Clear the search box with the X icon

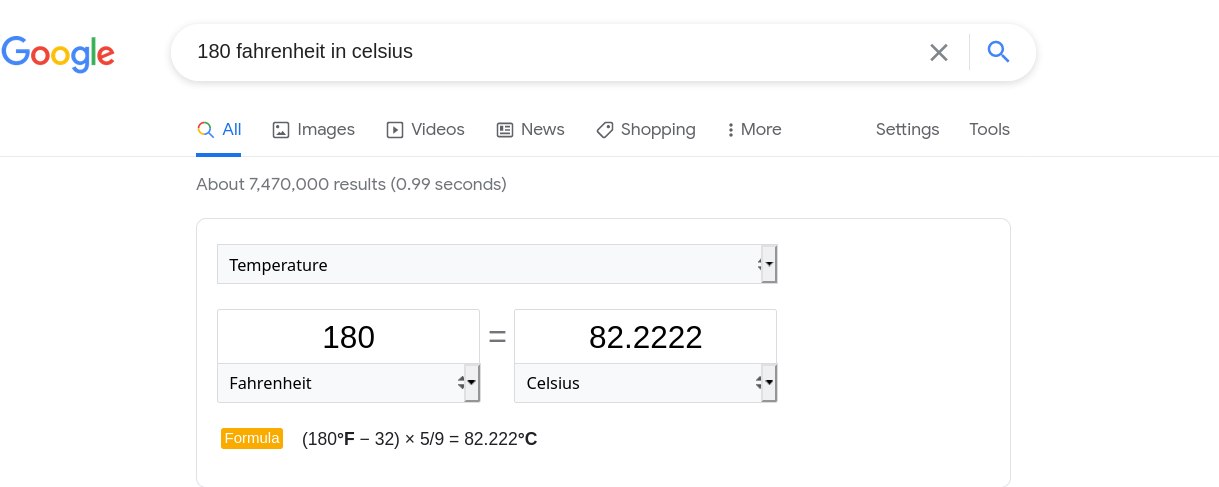(938, 52)
